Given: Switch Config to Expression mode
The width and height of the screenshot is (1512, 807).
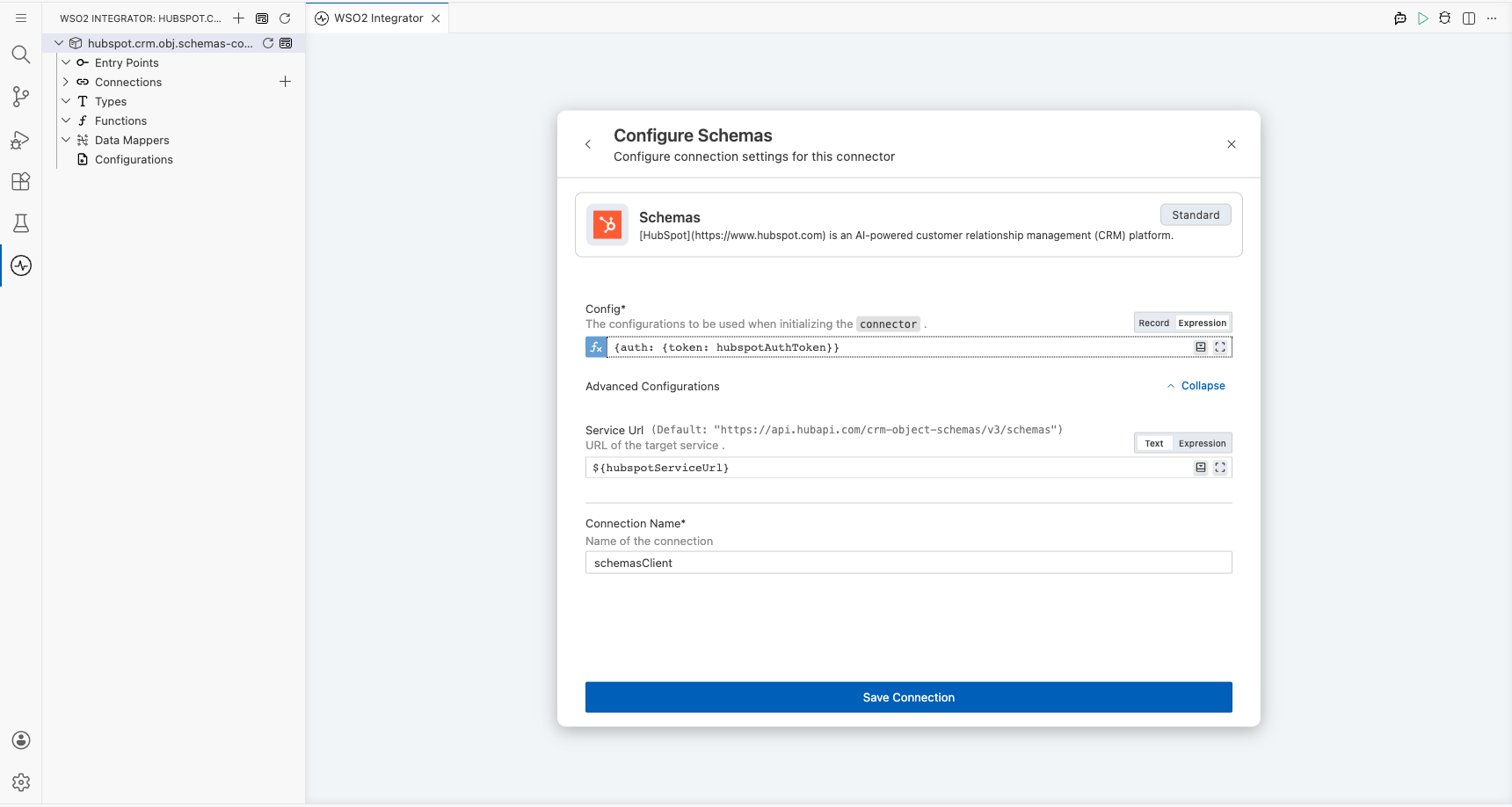Looking at the screenshot, I should click(1202, 323).
